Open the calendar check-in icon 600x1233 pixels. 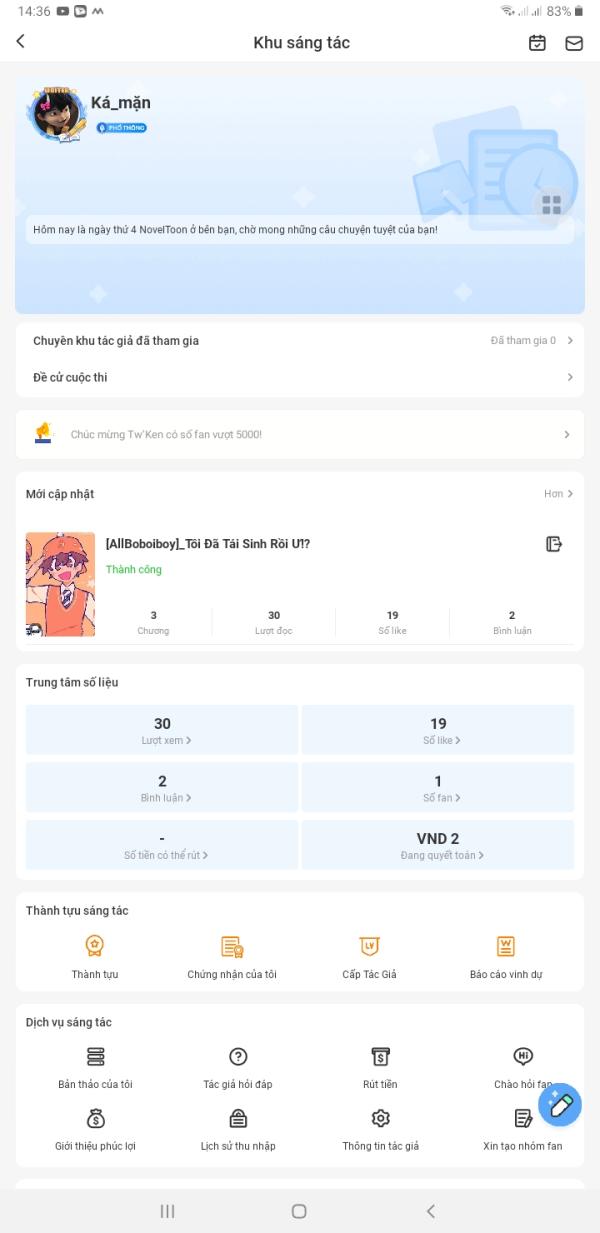coord(537,43)
